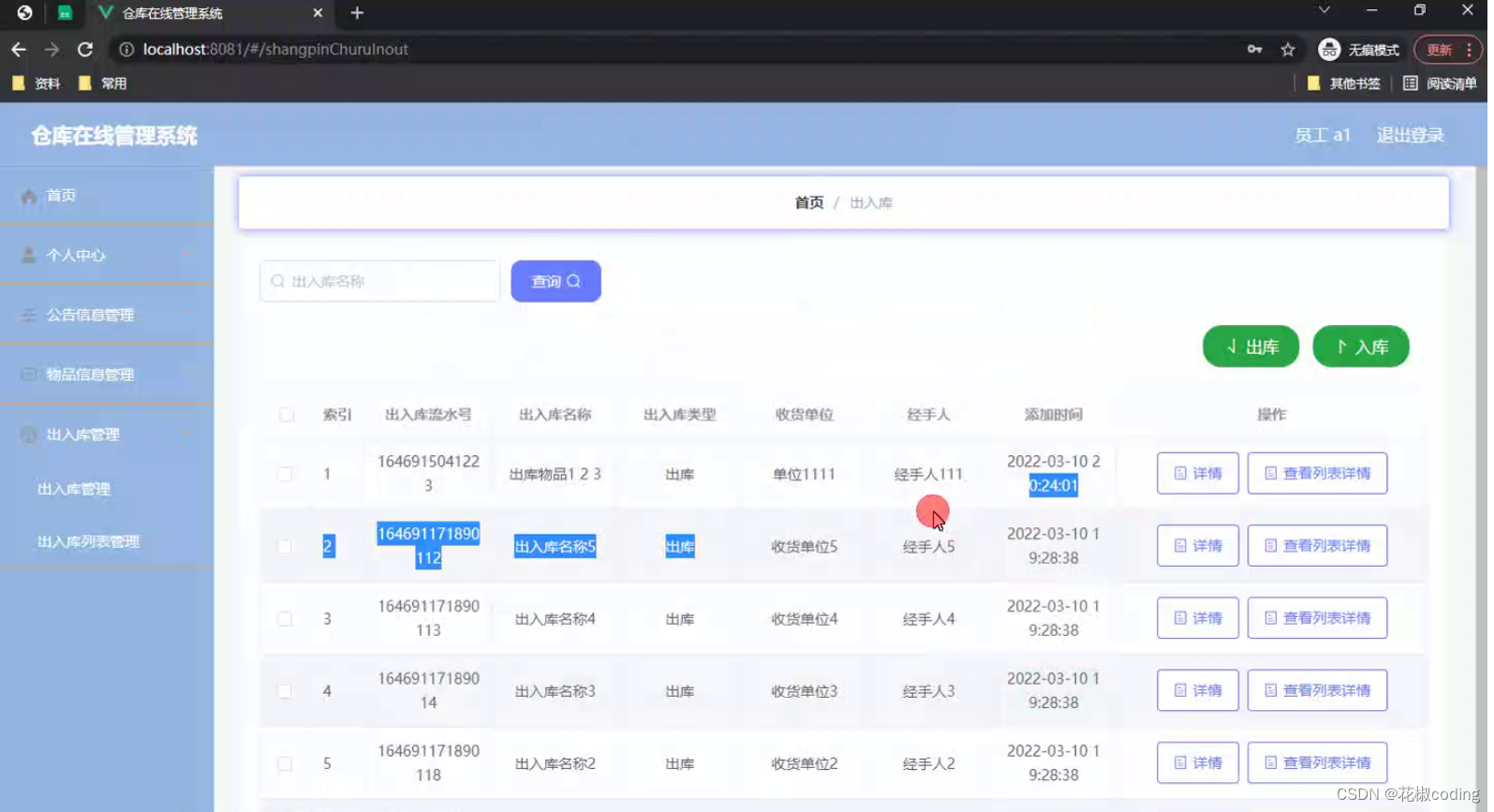Click the 经手人 column header
Screen dimensions: 1494x812
tap(928, 415)
